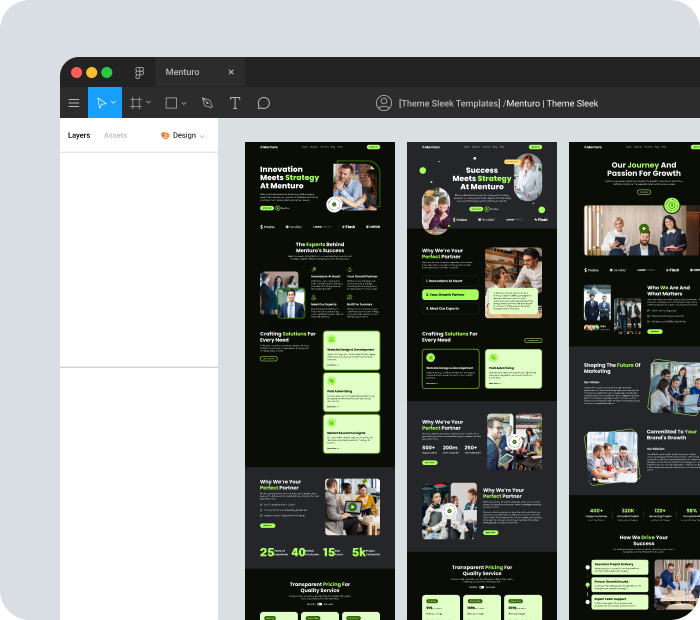Click the green macOS fullscreen button
Image resolution: width=700 pixels, height=620 pixels.
coord(107,72)
